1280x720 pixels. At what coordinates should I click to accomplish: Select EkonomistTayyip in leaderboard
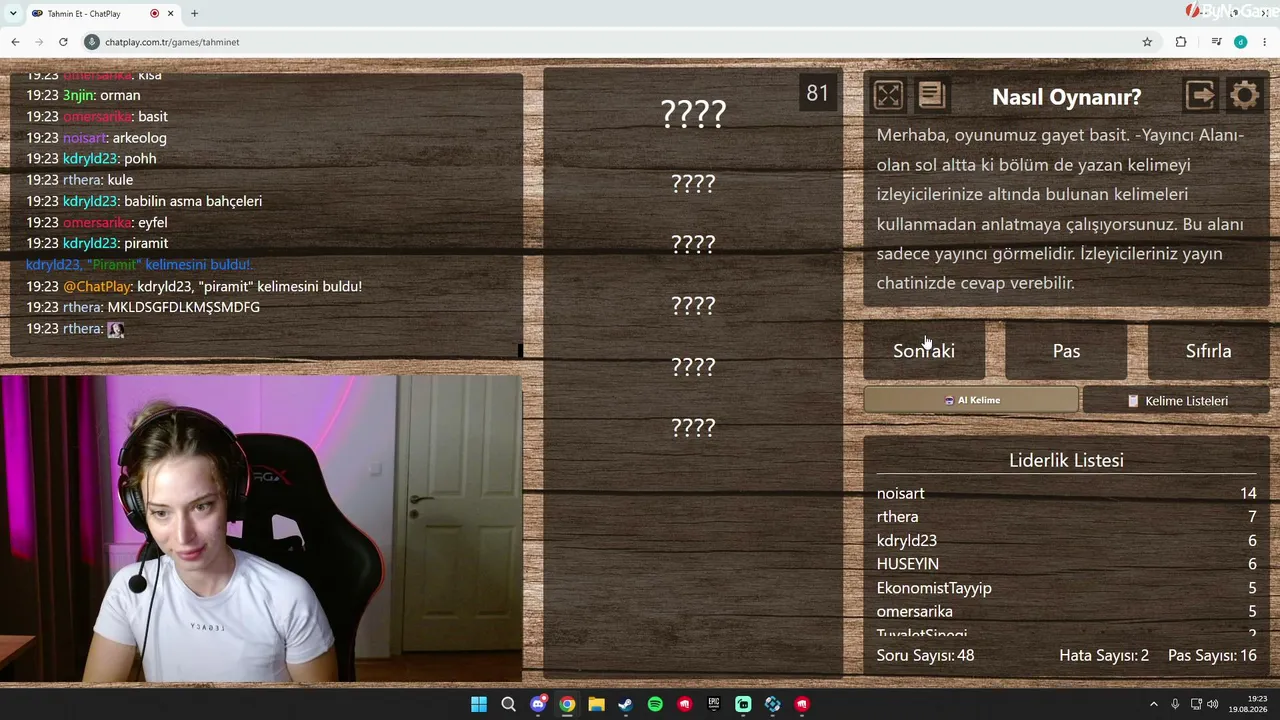tap(934, 588)
